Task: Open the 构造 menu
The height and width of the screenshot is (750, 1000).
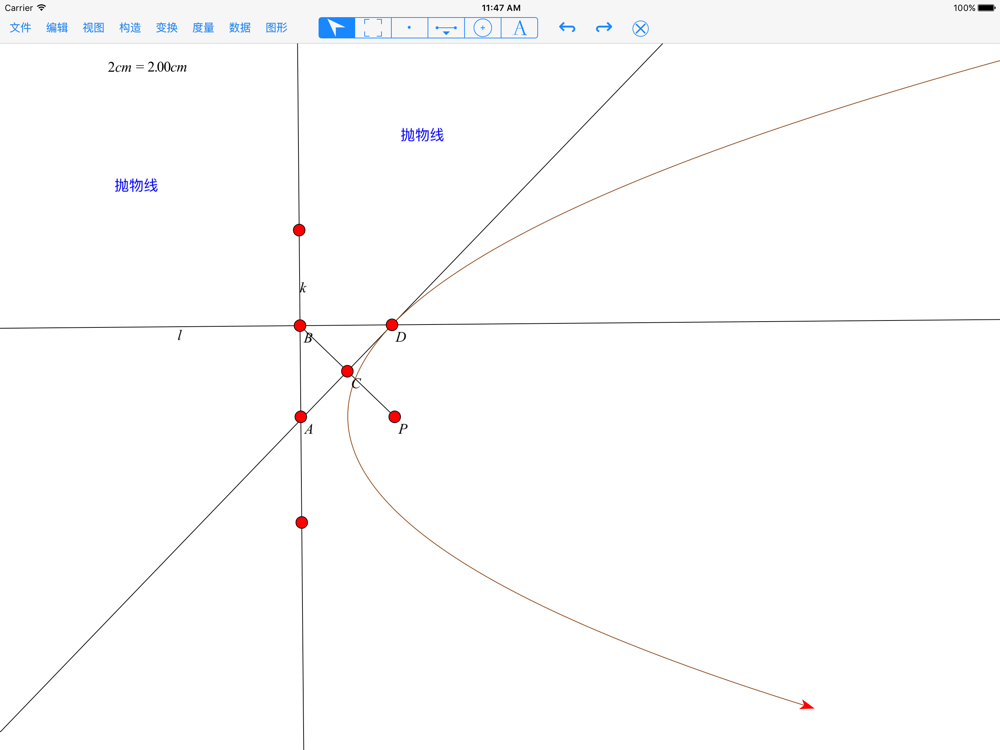Action: [130, 28]
